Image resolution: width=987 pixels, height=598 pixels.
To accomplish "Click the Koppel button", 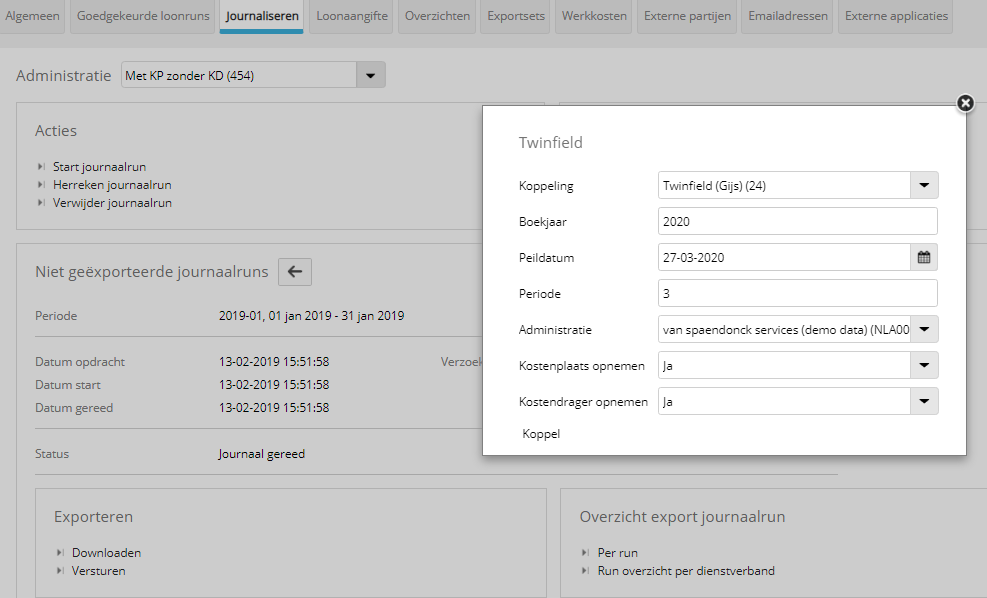I will click(541, 434).
